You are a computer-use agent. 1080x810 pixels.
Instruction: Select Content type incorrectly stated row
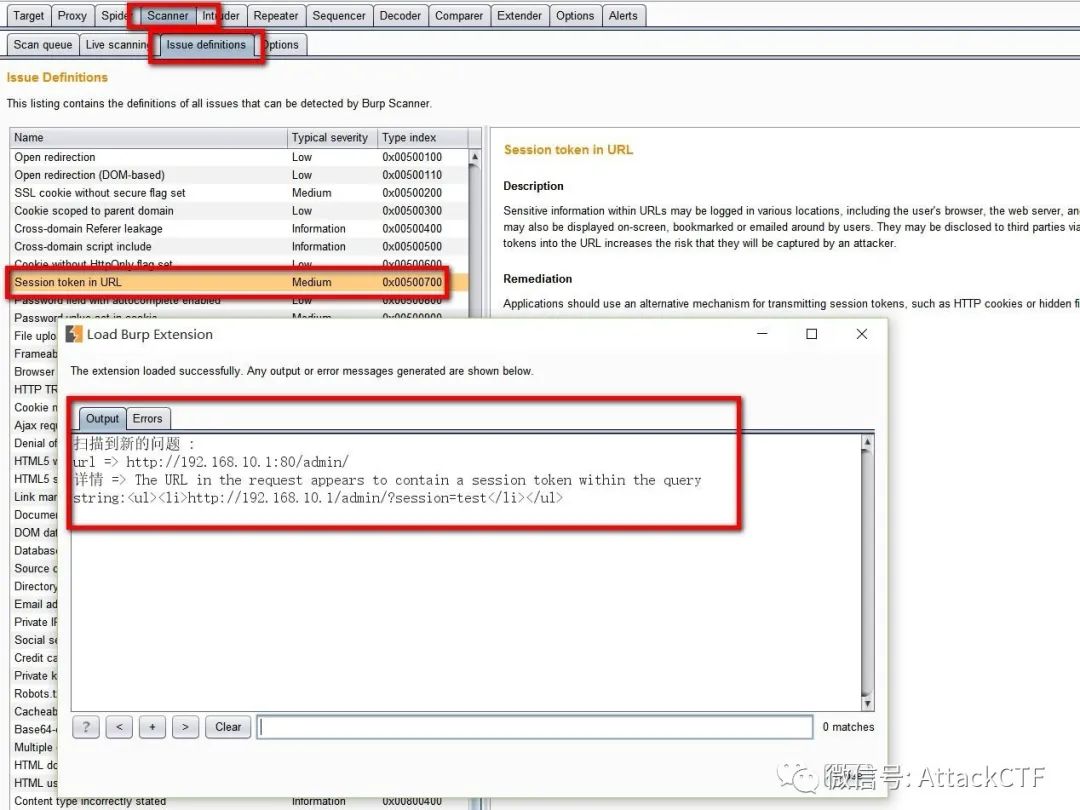click(238, 801)
